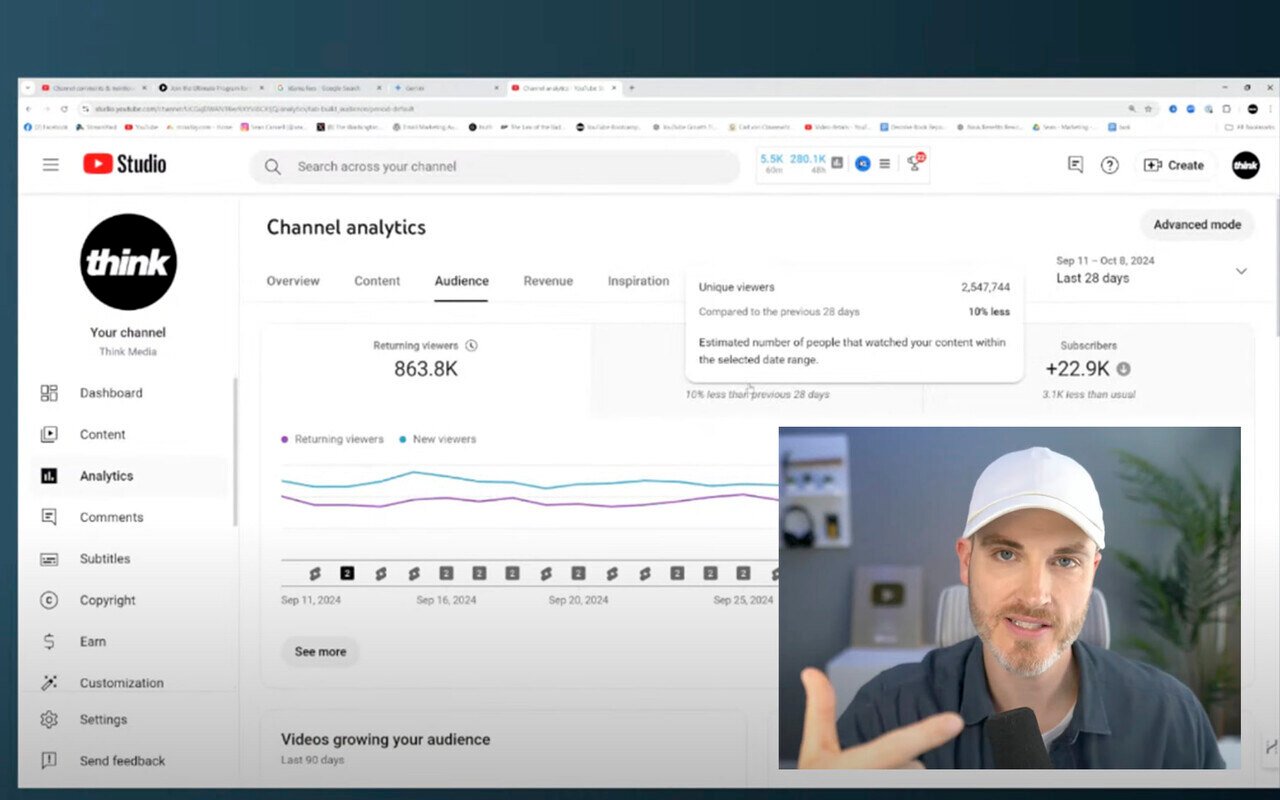Click the sidebar vertical scrollbar
The height and width of the screenshot is (800, 1280).
[x=236, y=450]
